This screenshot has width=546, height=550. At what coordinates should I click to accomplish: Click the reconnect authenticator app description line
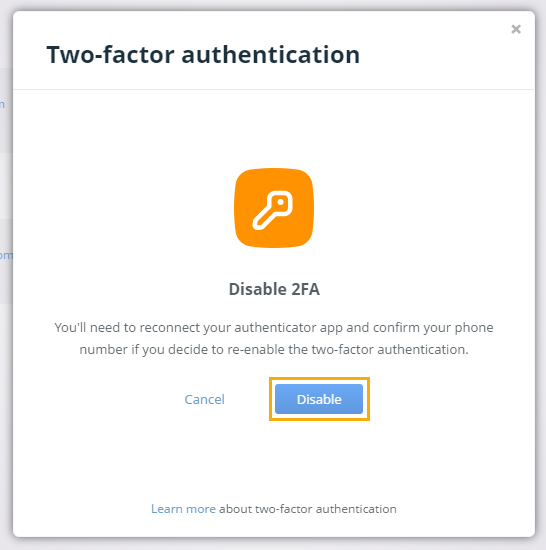click(274, 328)
